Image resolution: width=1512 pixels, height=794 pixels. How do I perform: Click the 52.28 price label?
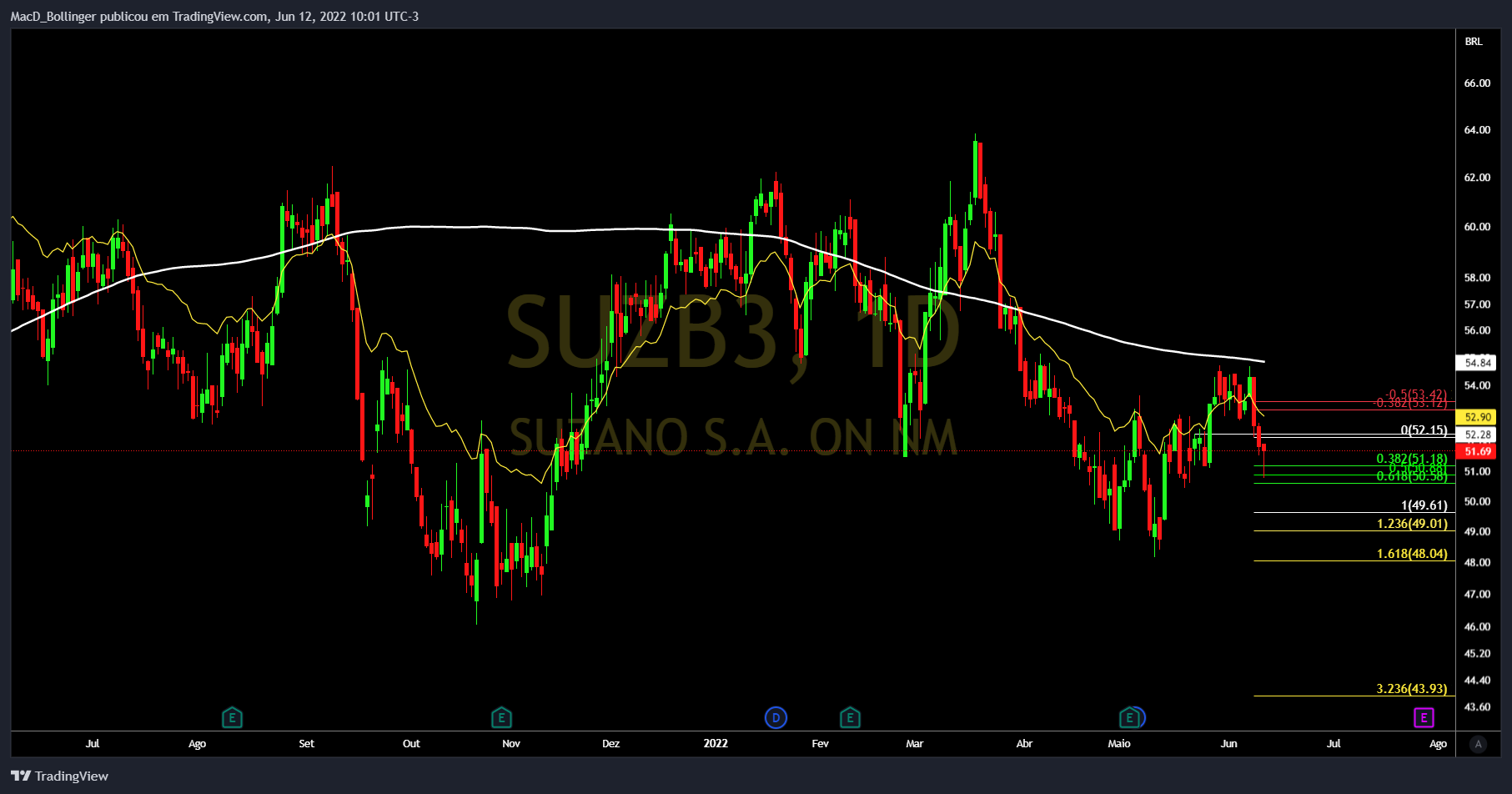tap(1476, 435)
